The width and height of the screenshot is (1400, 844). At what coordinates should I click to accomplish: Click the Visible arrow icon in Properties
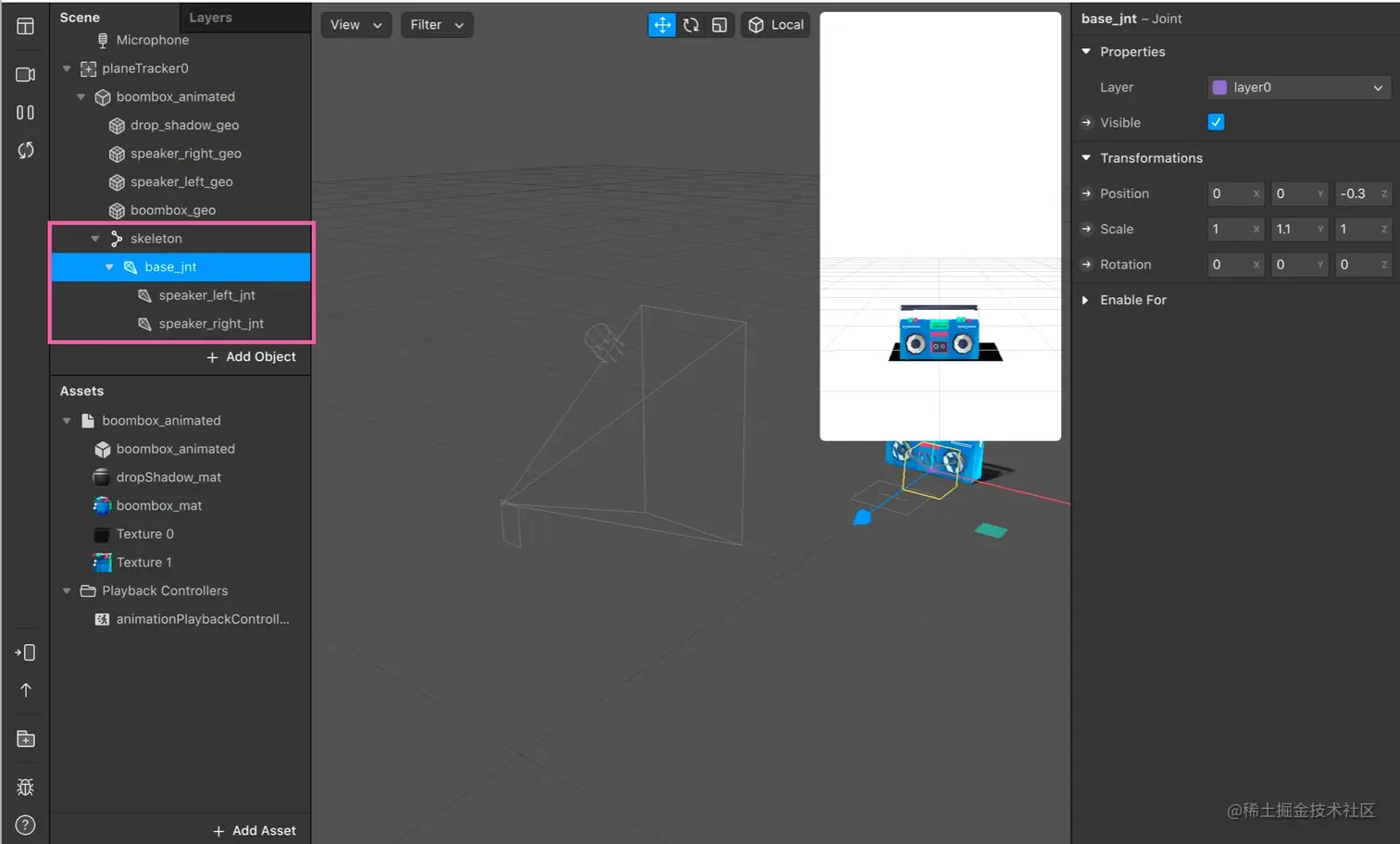tap(1086, 122)
